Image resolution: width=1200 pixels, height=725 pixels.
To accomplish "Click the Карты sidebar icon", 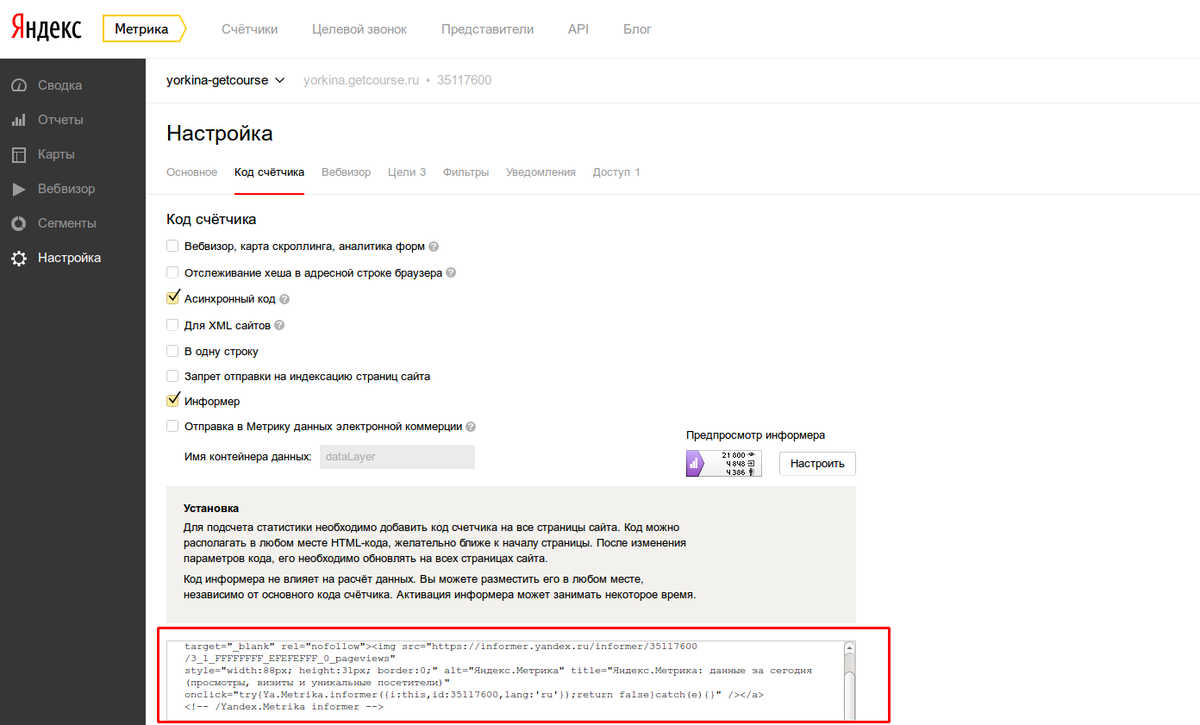I will point(18,155).
